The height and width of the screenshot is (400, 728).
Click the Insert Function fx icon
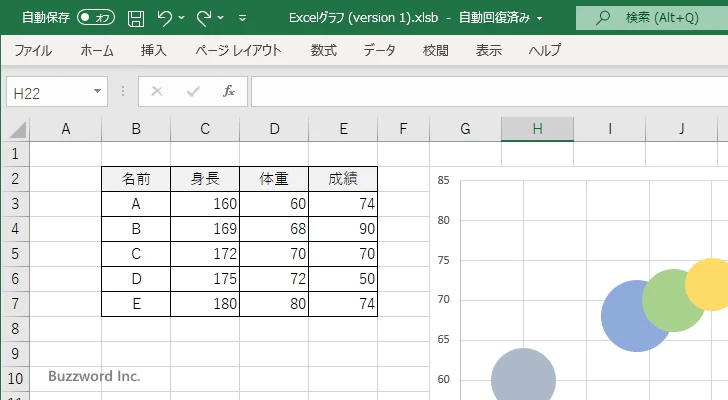tap(229, 91)
